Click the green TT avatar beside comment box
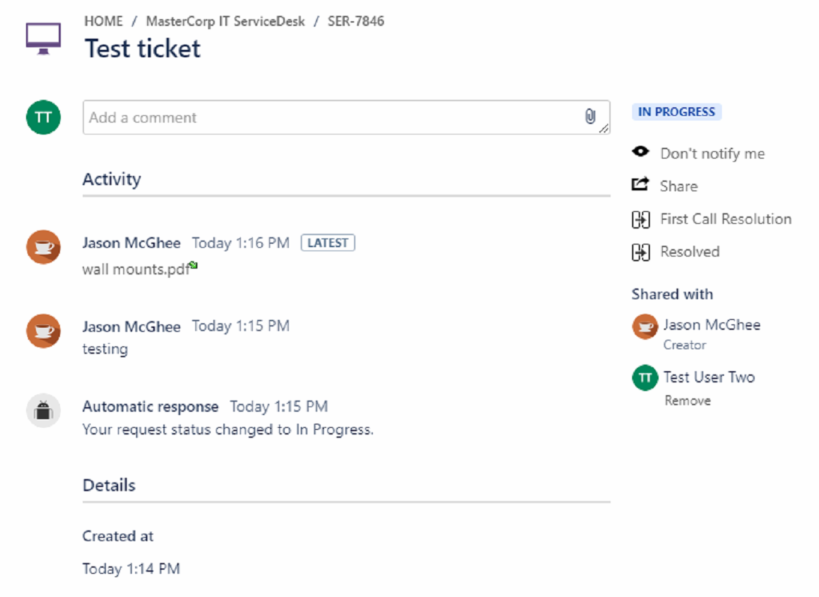 tap(43, 118)
